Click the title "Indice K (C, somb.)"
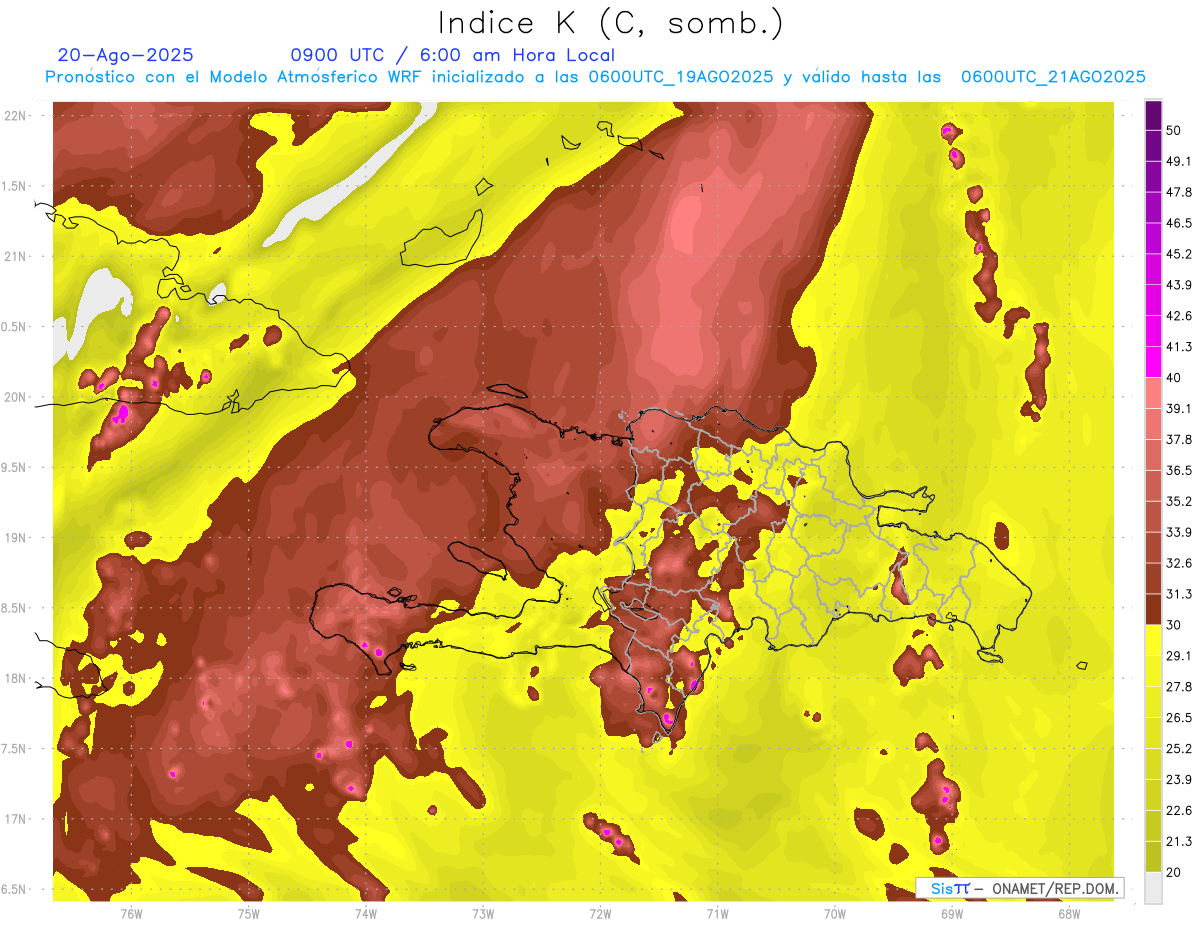Screen dimensions: 1200x927 point(610,23)
